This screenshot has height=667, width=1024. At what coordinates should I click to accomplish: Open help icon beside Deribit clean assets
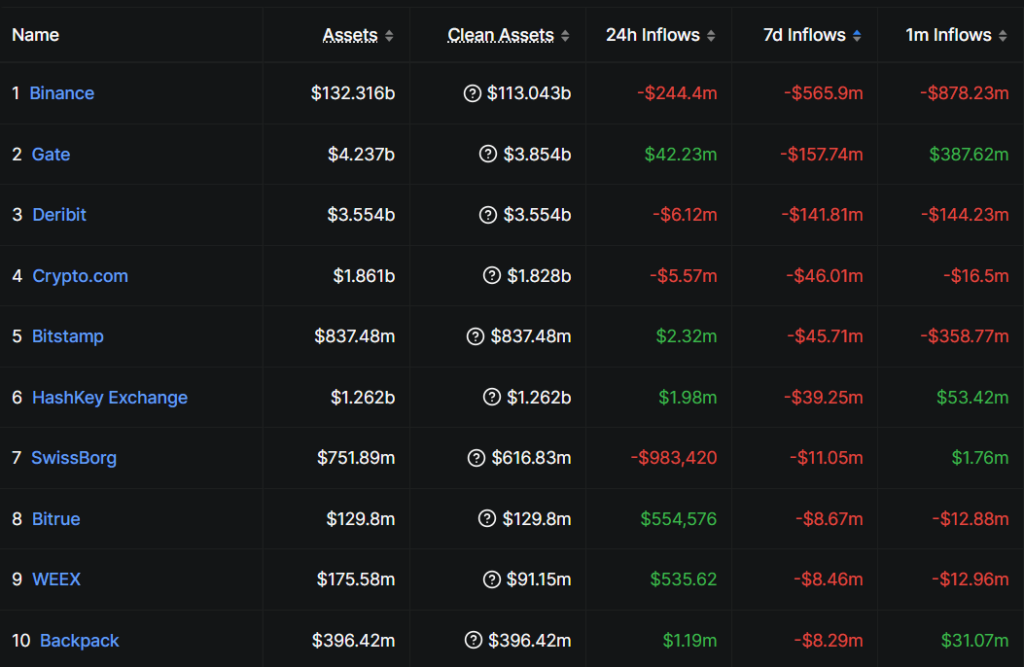click(x=488, y=215)
